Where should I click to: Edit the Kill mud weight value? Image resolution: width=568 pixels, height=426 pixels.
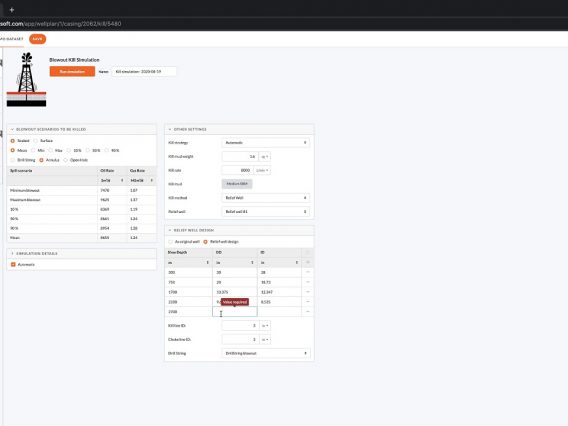click(240, 156)
